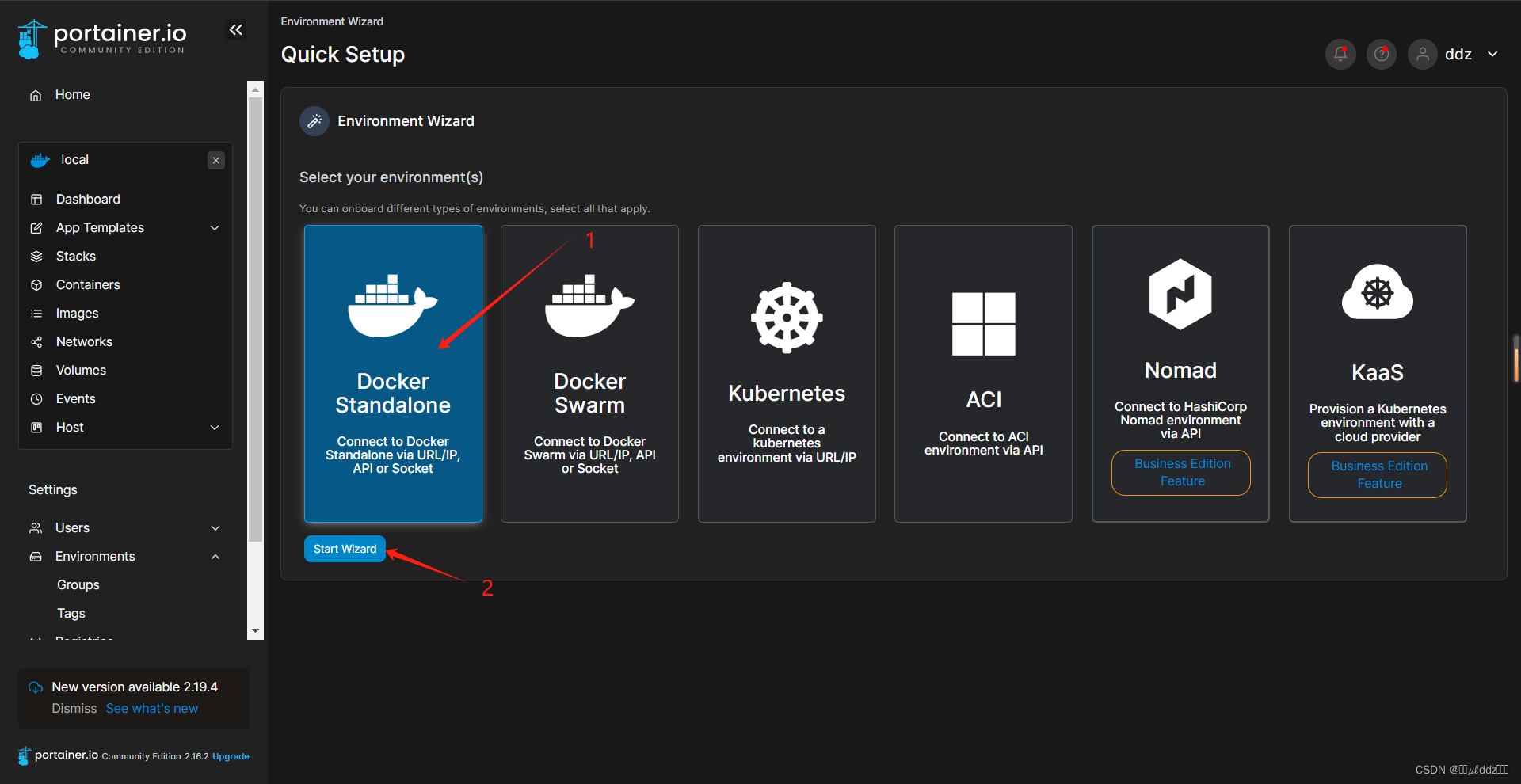Expand the Host chevron

(215, 428)
